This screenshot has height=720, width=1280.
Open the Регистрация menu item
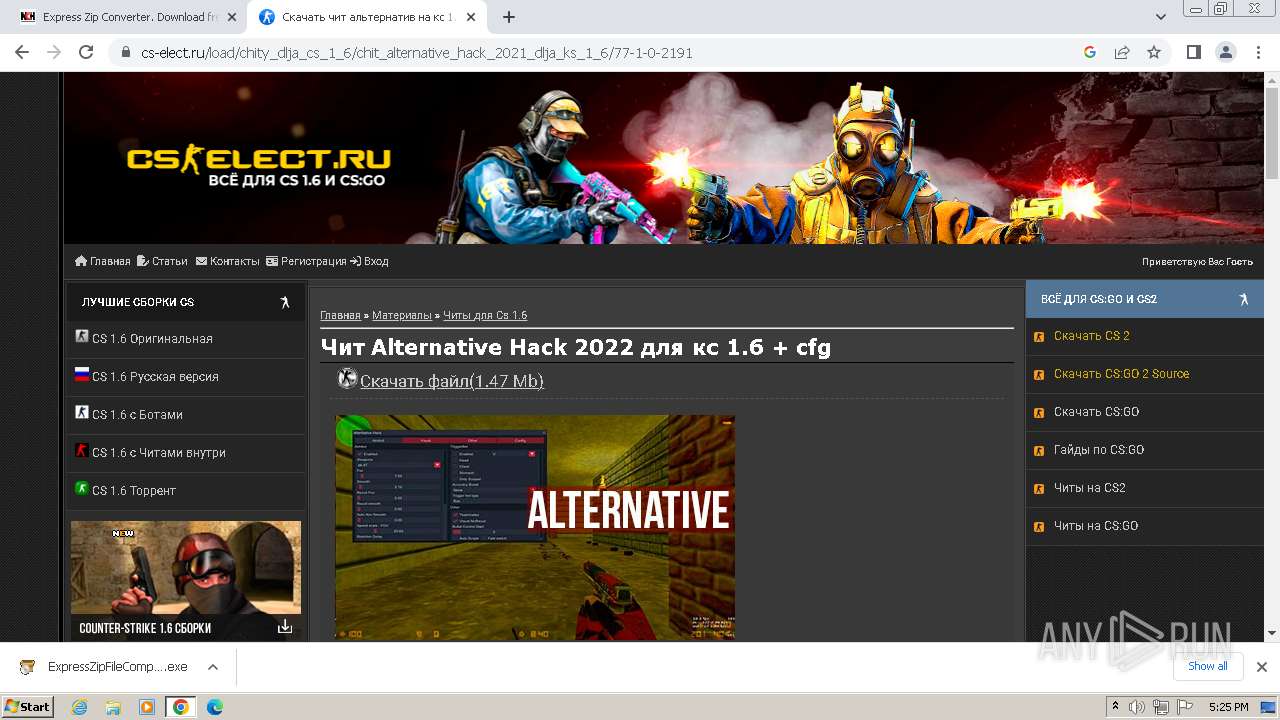[x=306, y=261]
